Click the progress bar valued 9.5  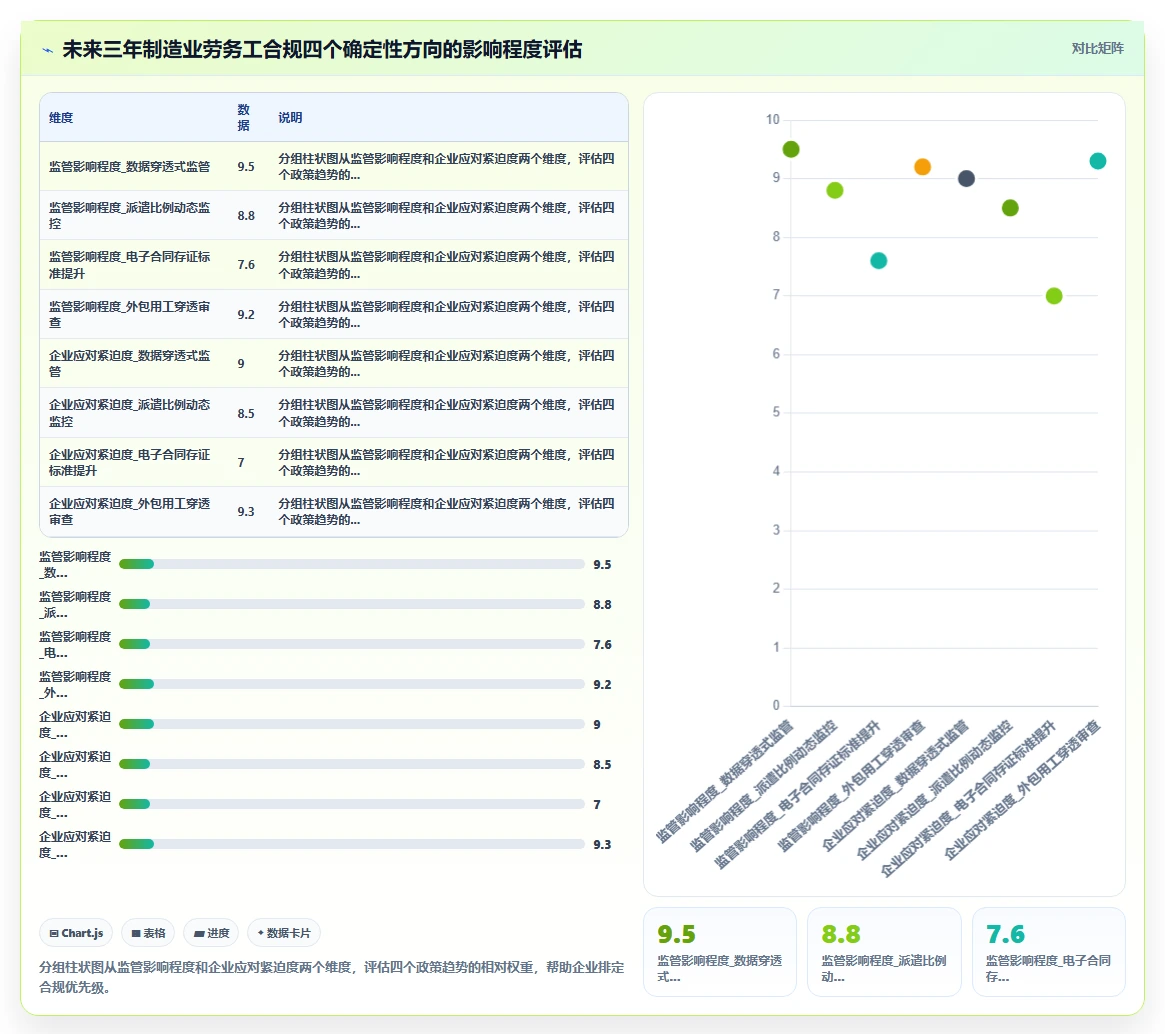351,565
